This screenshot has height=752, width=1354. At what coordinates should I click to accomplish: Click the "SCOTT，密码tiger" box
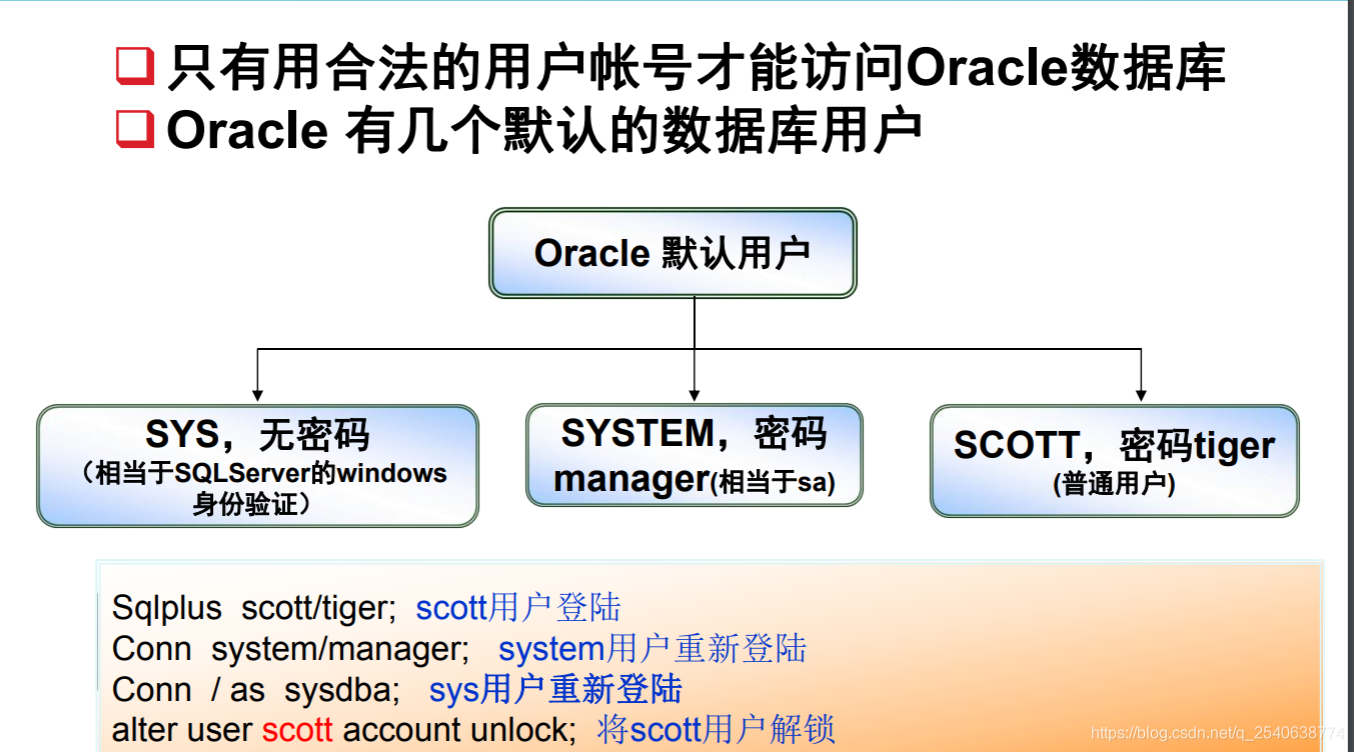click(1114, 461)
